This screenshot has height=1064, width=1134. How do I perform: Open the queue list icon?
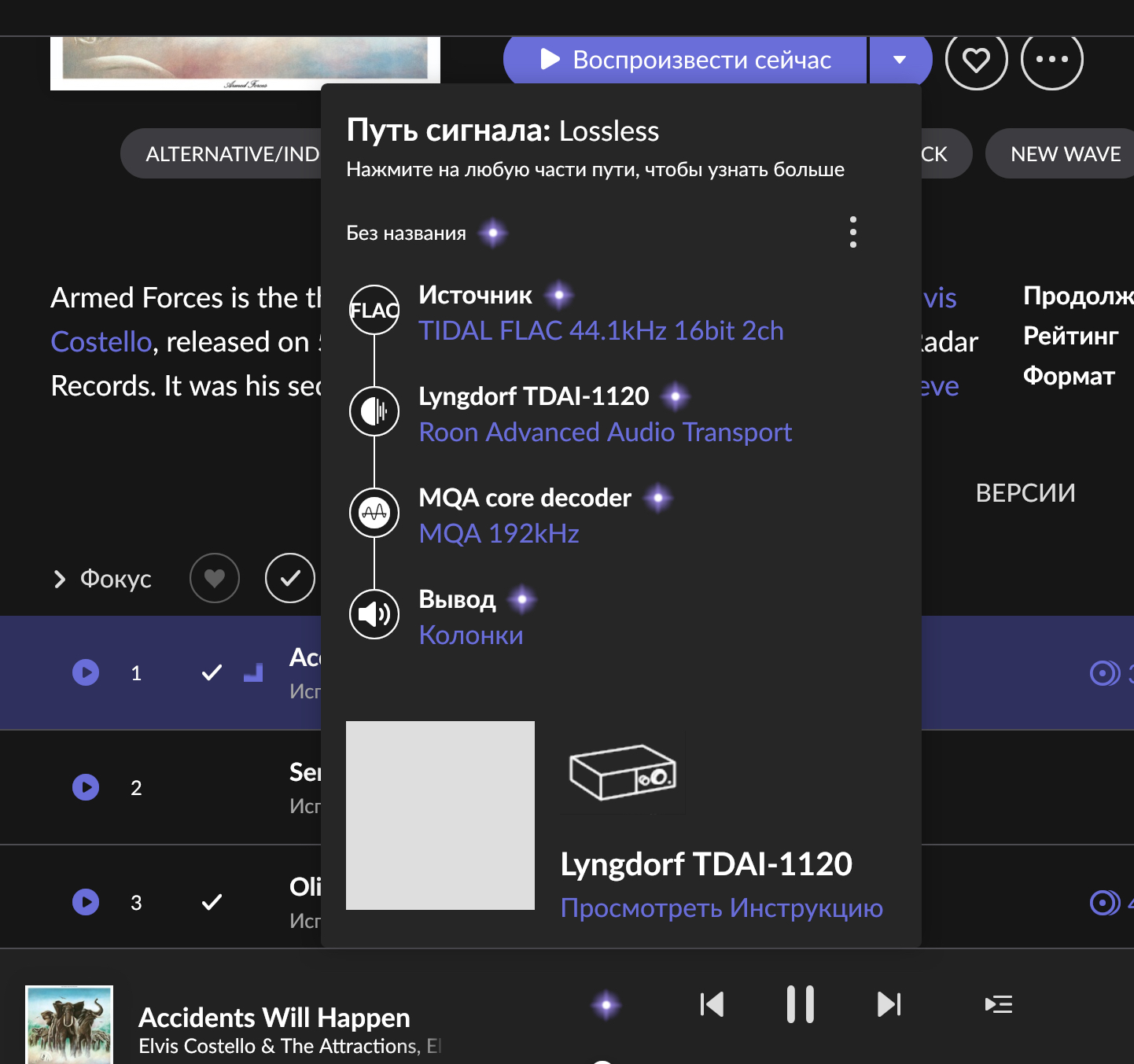pyautogui.click(x=998, y=1004)
